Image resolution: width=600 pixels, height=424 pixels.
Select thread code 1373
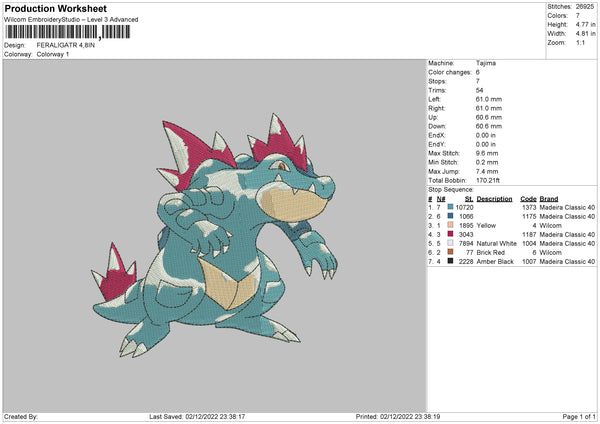tap(529, 207)
